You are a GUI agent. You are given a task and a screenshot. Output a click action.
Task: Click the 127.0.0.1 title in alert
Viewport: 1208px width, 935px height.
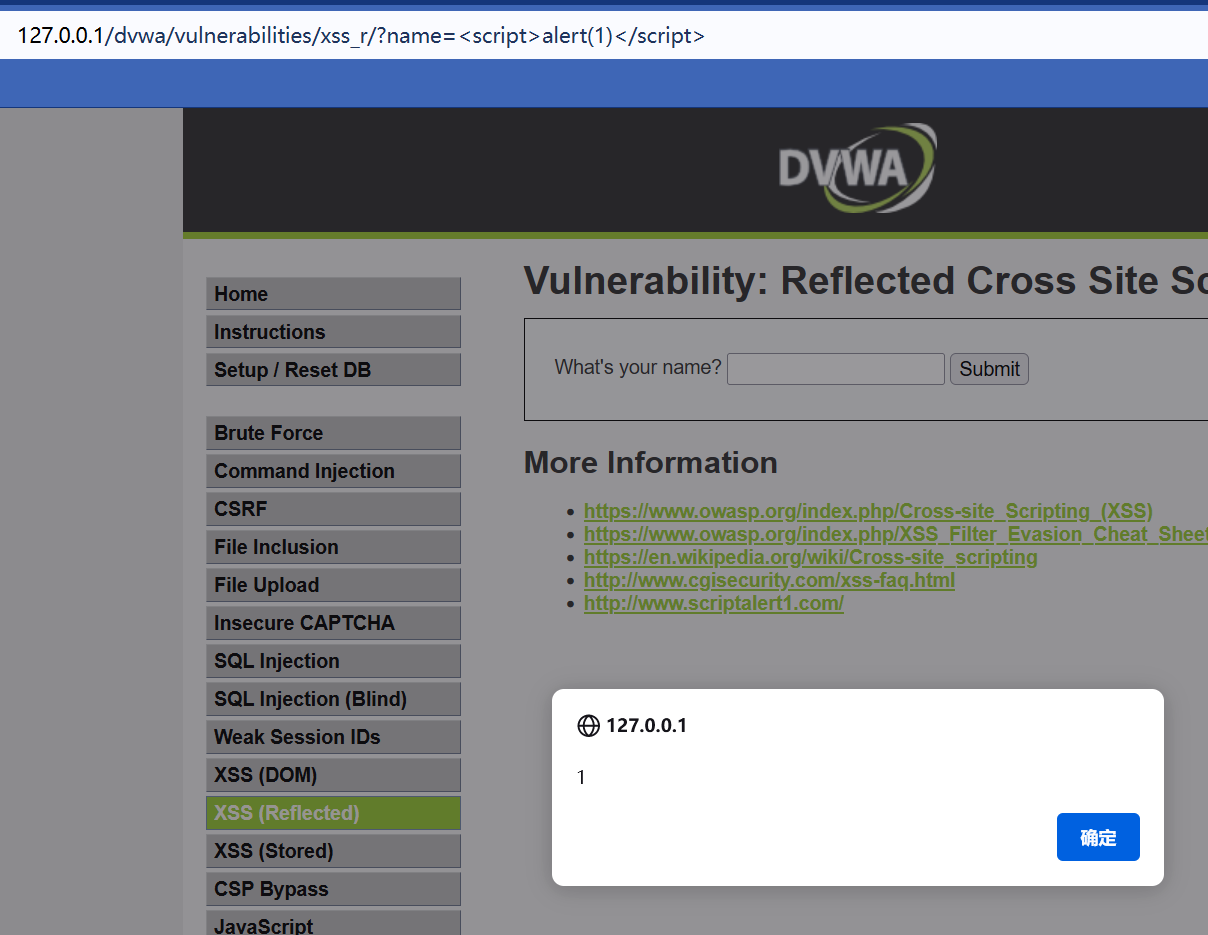(647, 726)
